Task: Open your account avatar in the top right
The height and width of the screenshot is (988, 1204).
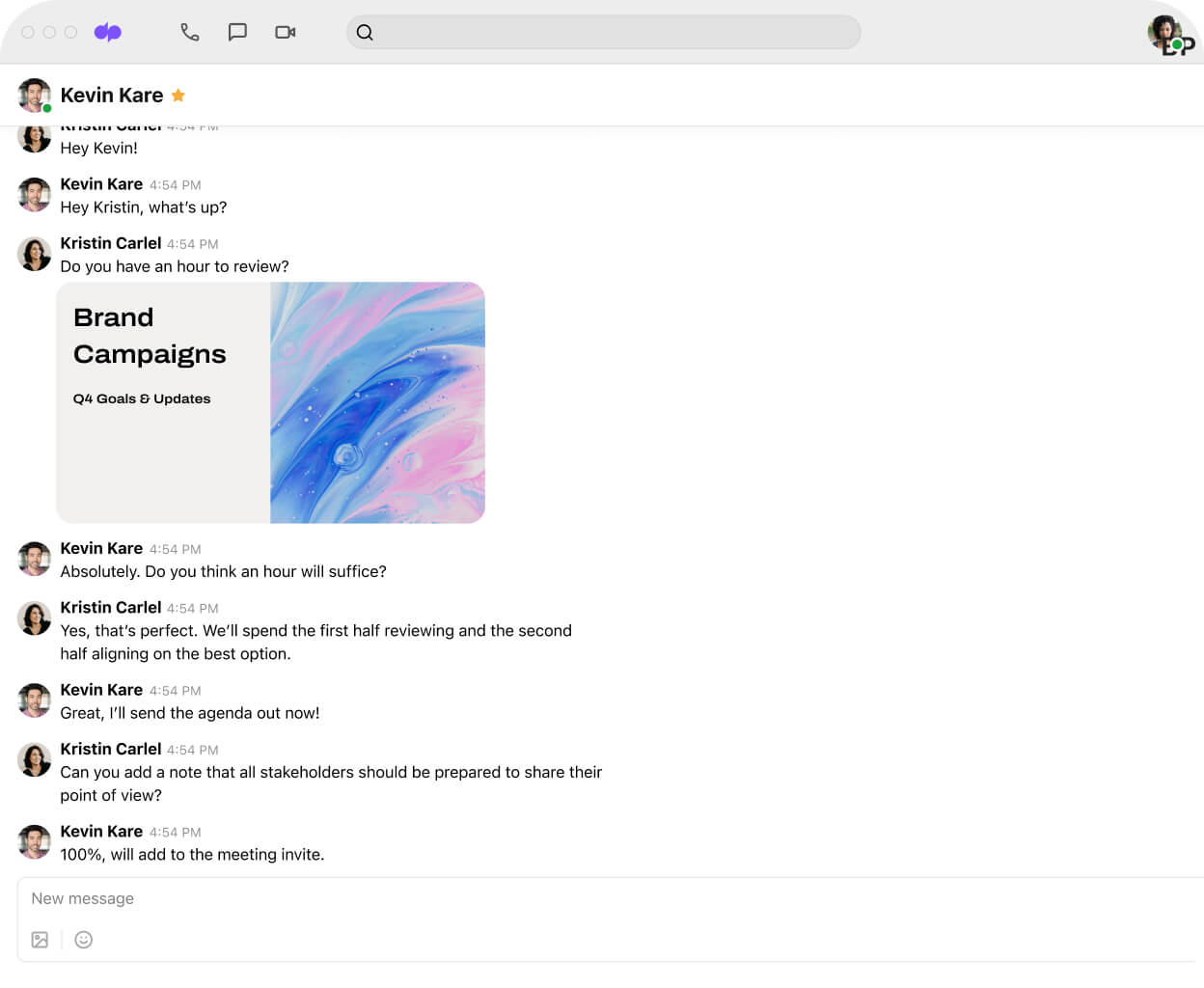Action: tap(1169, 34)
